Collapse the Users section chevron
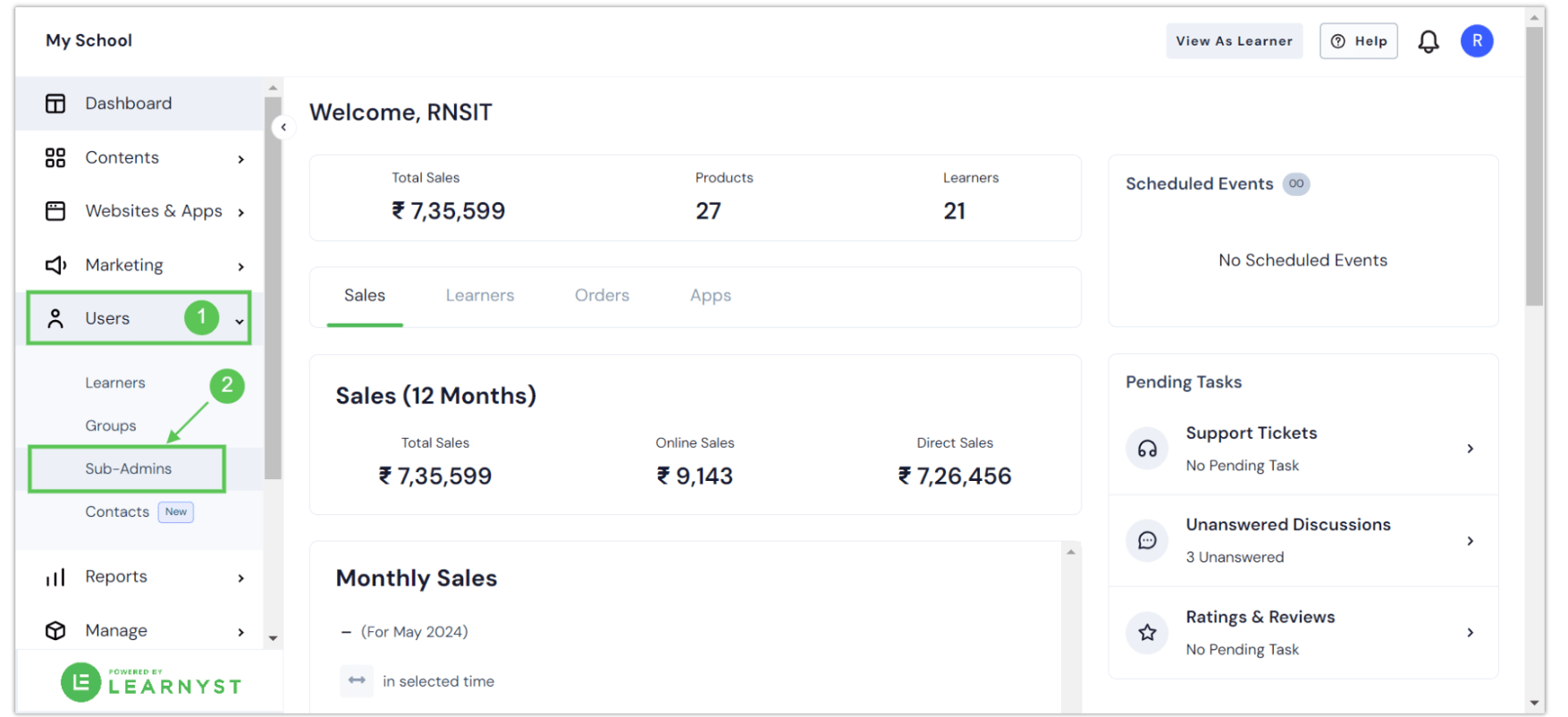Image resolution: width=1568 pixels, height=717 pixels. 240,321
